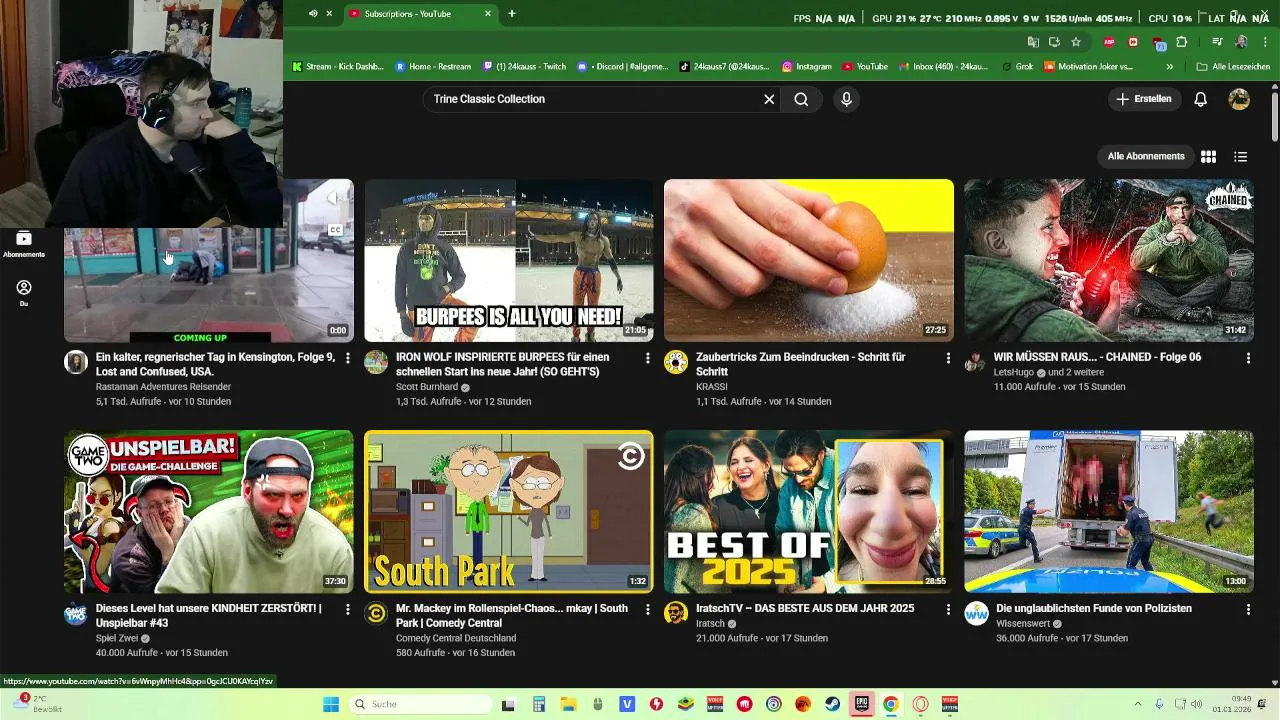Open Chrome media control icon in toolbar
The height and width of the screenshot is (720, 1280).
[x=1217, y=42]
